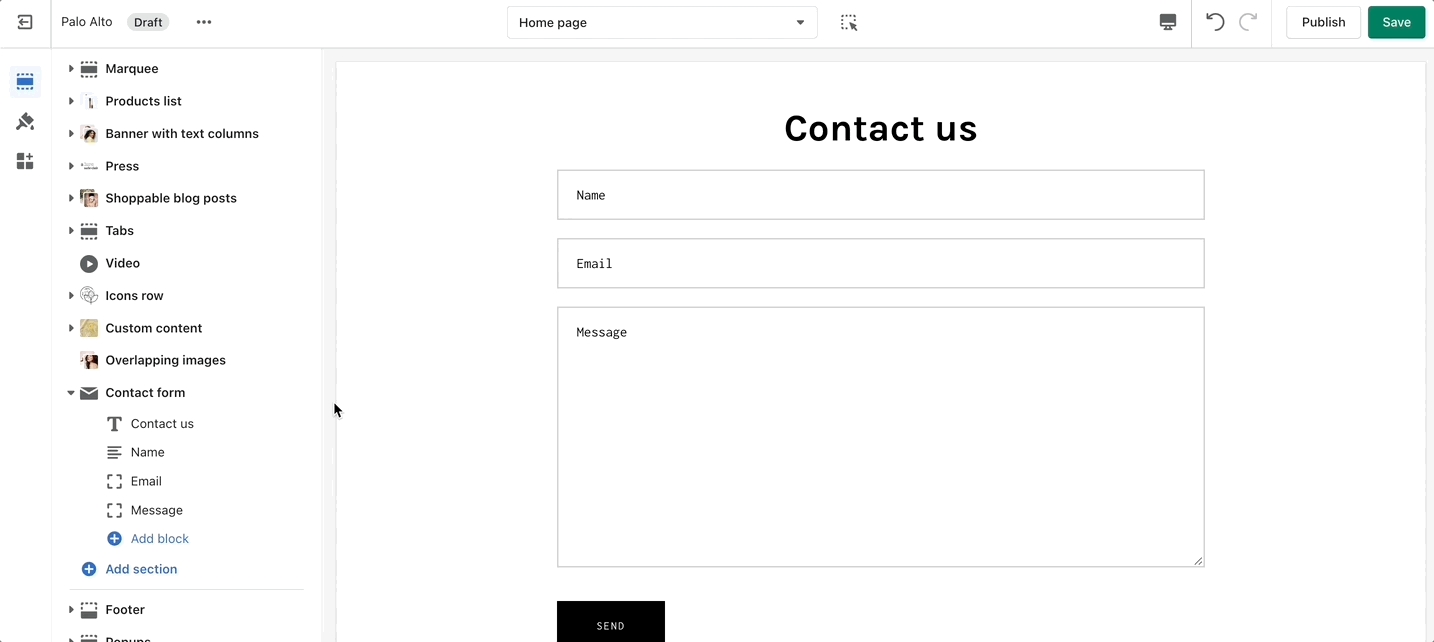
Task: Open the Sections panel icon
Action: (25, 82)
